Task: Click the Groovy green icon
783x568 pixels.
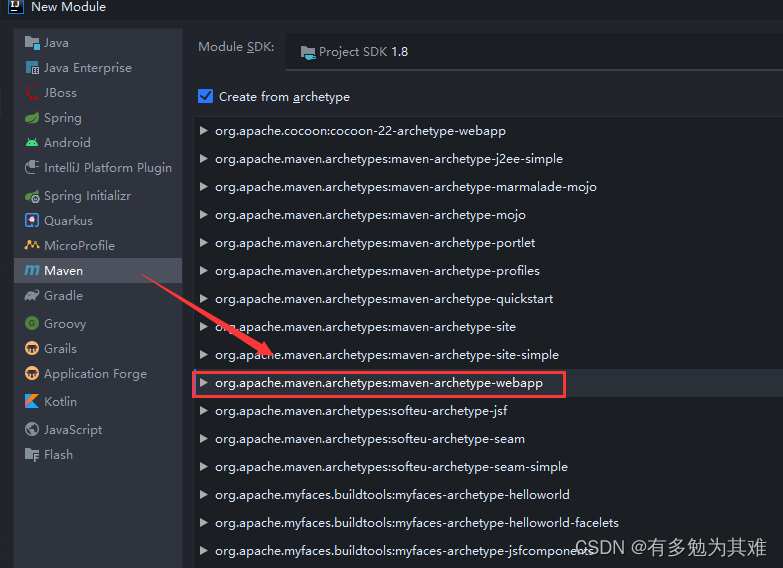Action: tap(32, 323)
